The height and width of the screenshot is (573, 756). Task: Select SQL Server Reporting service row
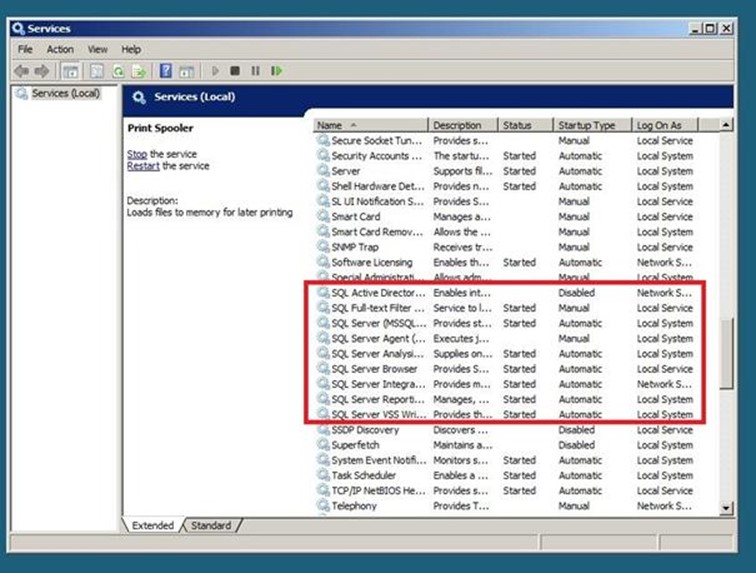pyautogui.click(x=505, y=399)
